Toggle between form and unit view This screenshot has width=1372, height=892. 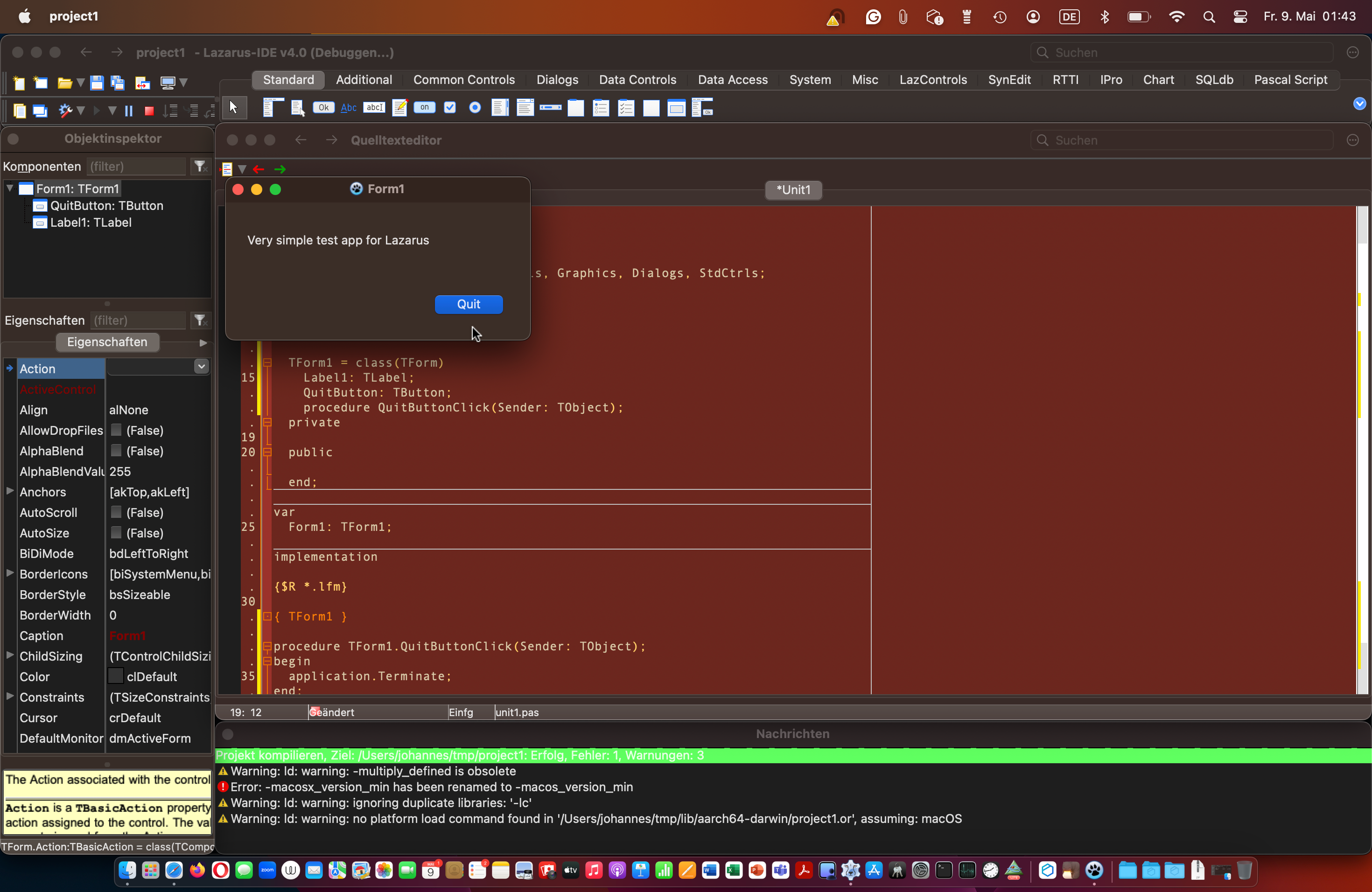[142, 83]
